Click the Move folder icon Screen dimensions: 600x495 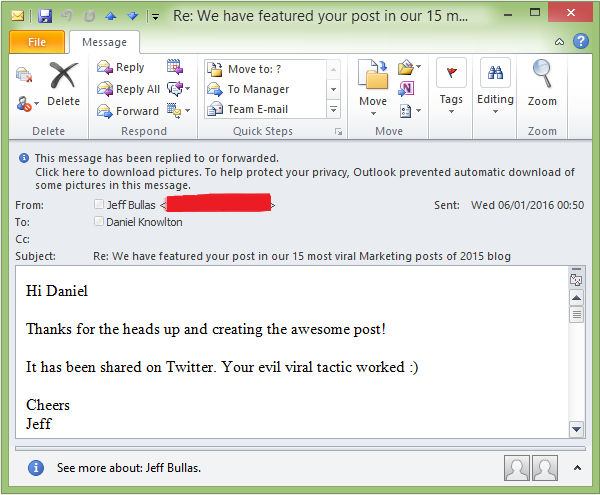point(372,75)
